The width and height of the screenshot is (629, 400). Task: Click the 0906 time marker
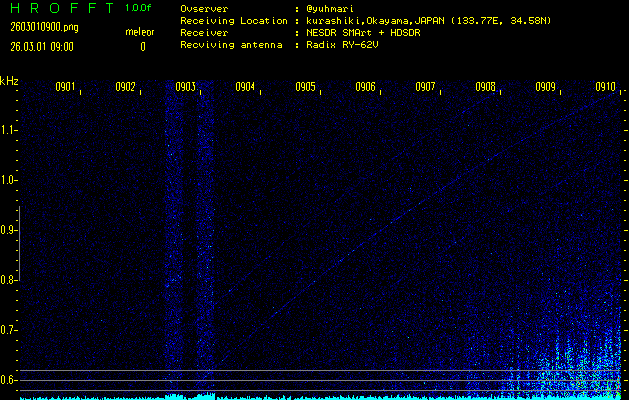[365, 87]
